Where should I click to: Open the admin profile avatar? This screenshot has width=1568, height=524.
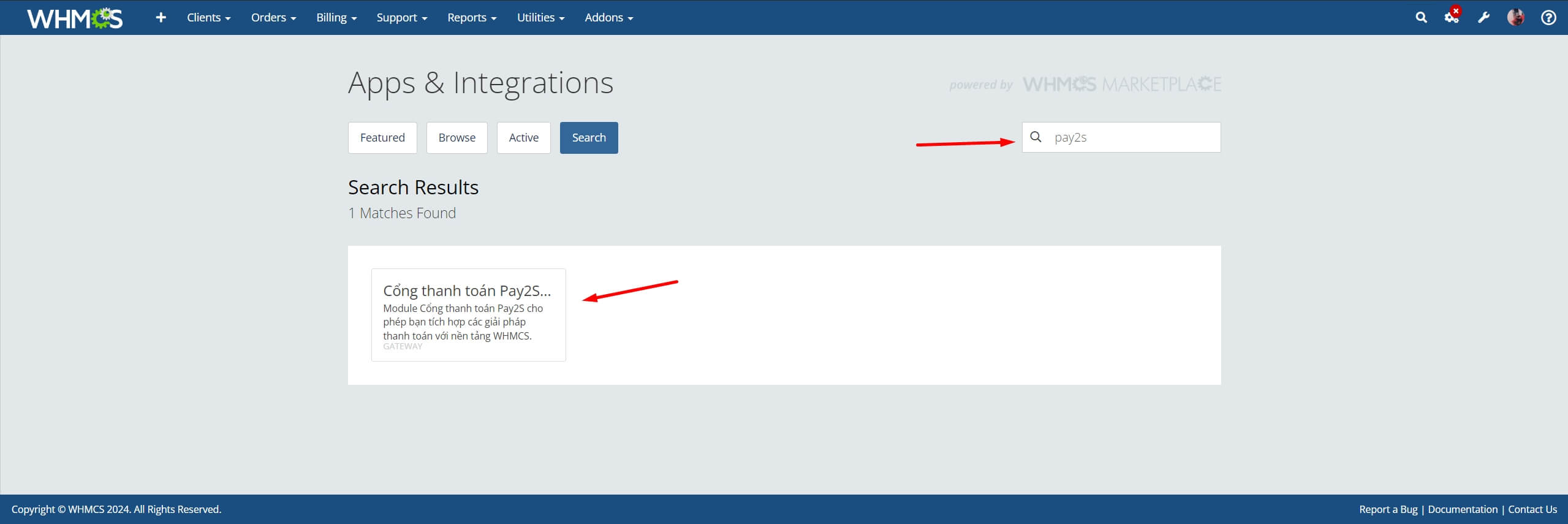(x=1515, y=17)
